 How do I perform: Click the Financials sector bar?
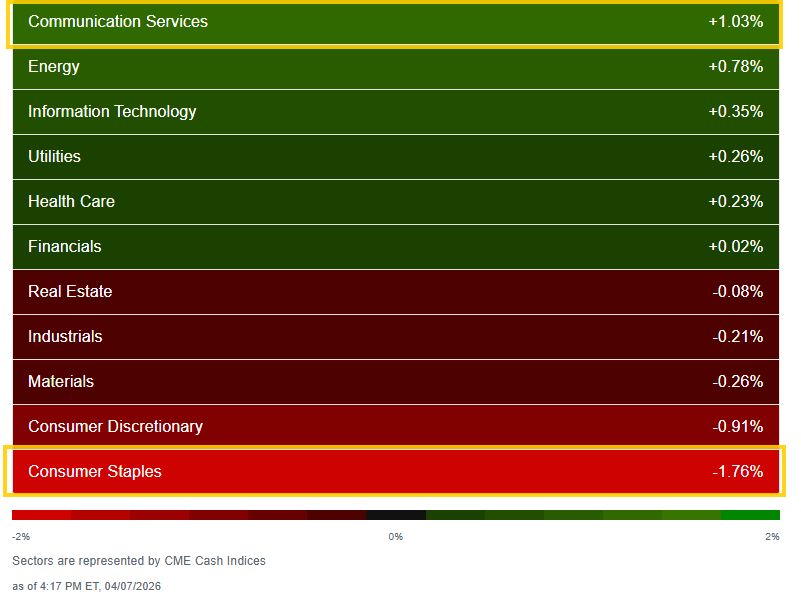(395, 246)
